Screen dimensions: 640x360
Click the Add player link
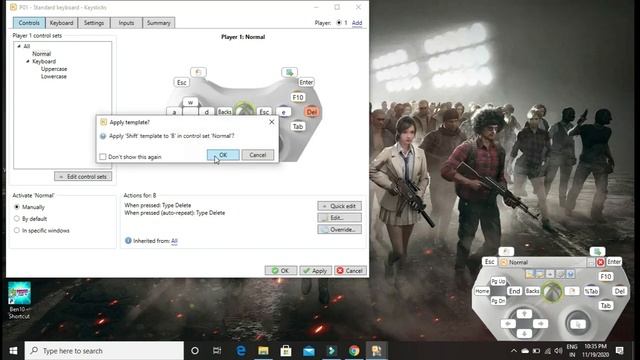point(357,23)
